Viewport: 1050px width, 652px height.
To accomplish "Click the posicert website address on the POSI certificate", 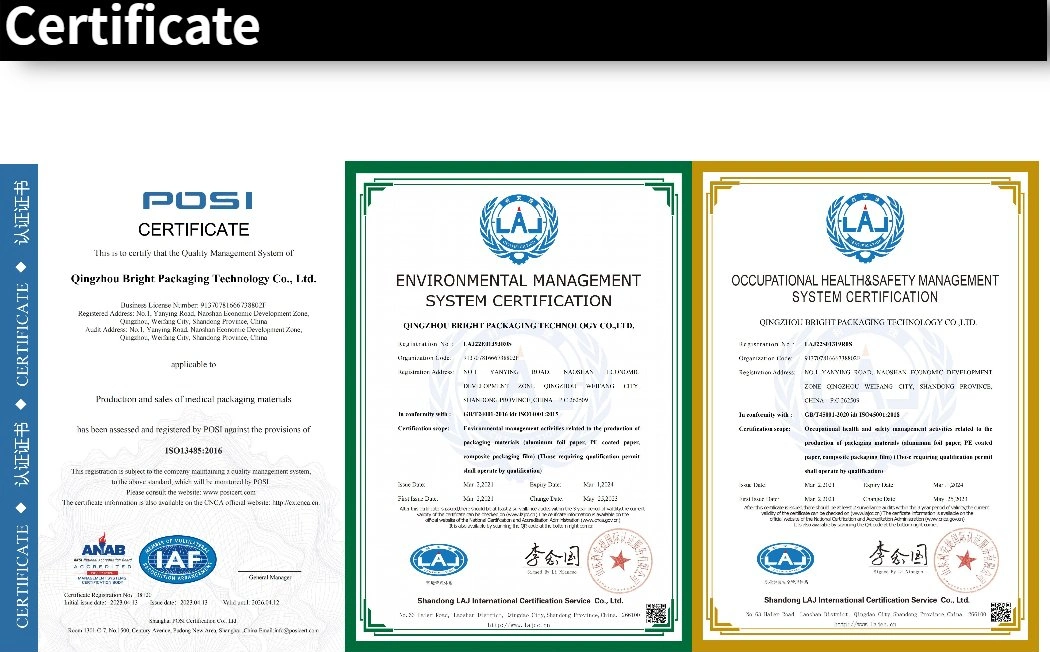I will (x=229, y=492).
